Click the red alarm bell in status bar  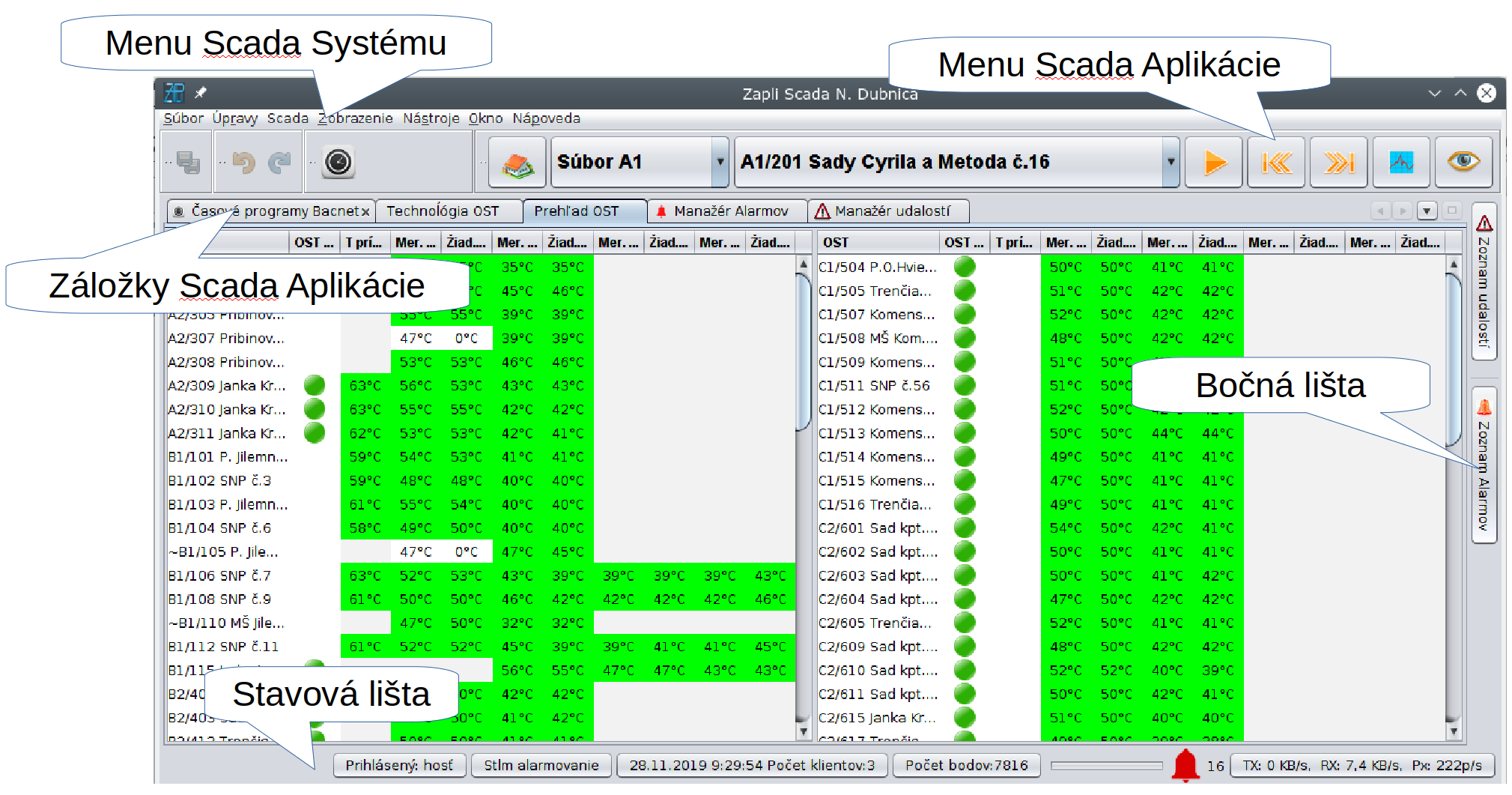(1185, 765)
